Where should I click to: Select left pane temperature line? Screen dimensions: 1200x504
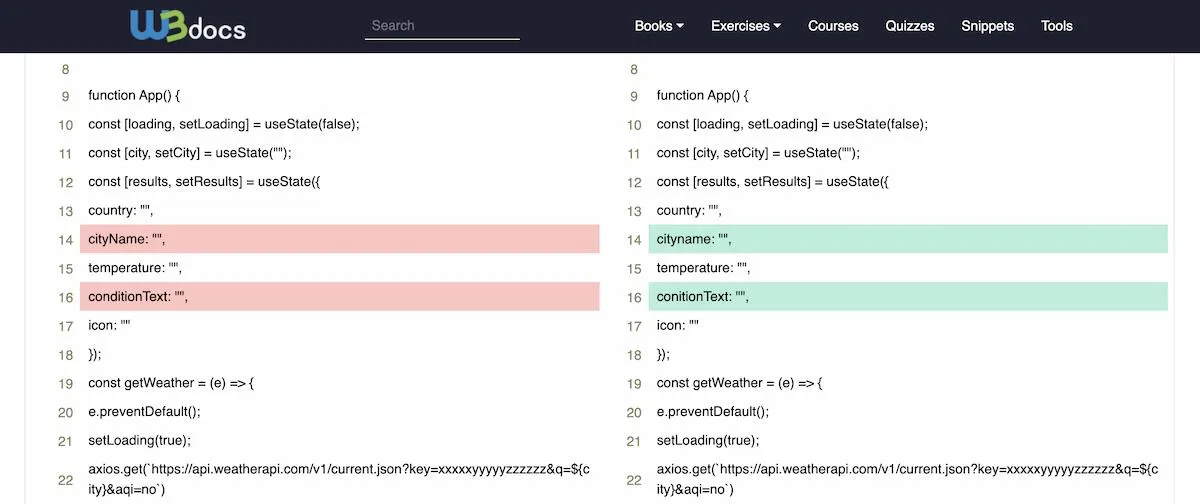(135, 268)
